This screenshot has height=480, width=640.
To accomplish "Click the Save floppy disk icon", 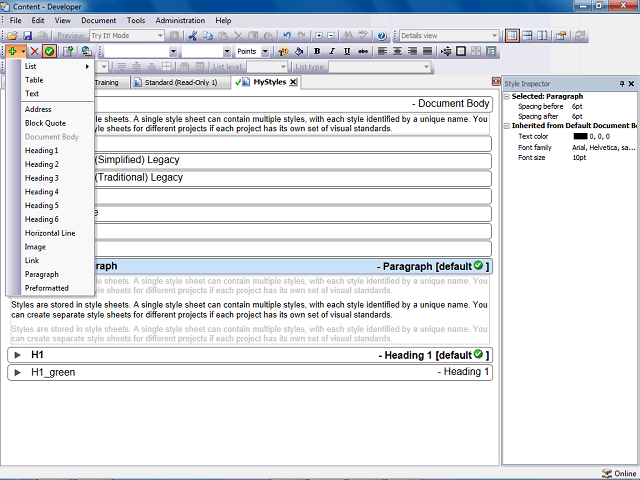I will 27,36.
